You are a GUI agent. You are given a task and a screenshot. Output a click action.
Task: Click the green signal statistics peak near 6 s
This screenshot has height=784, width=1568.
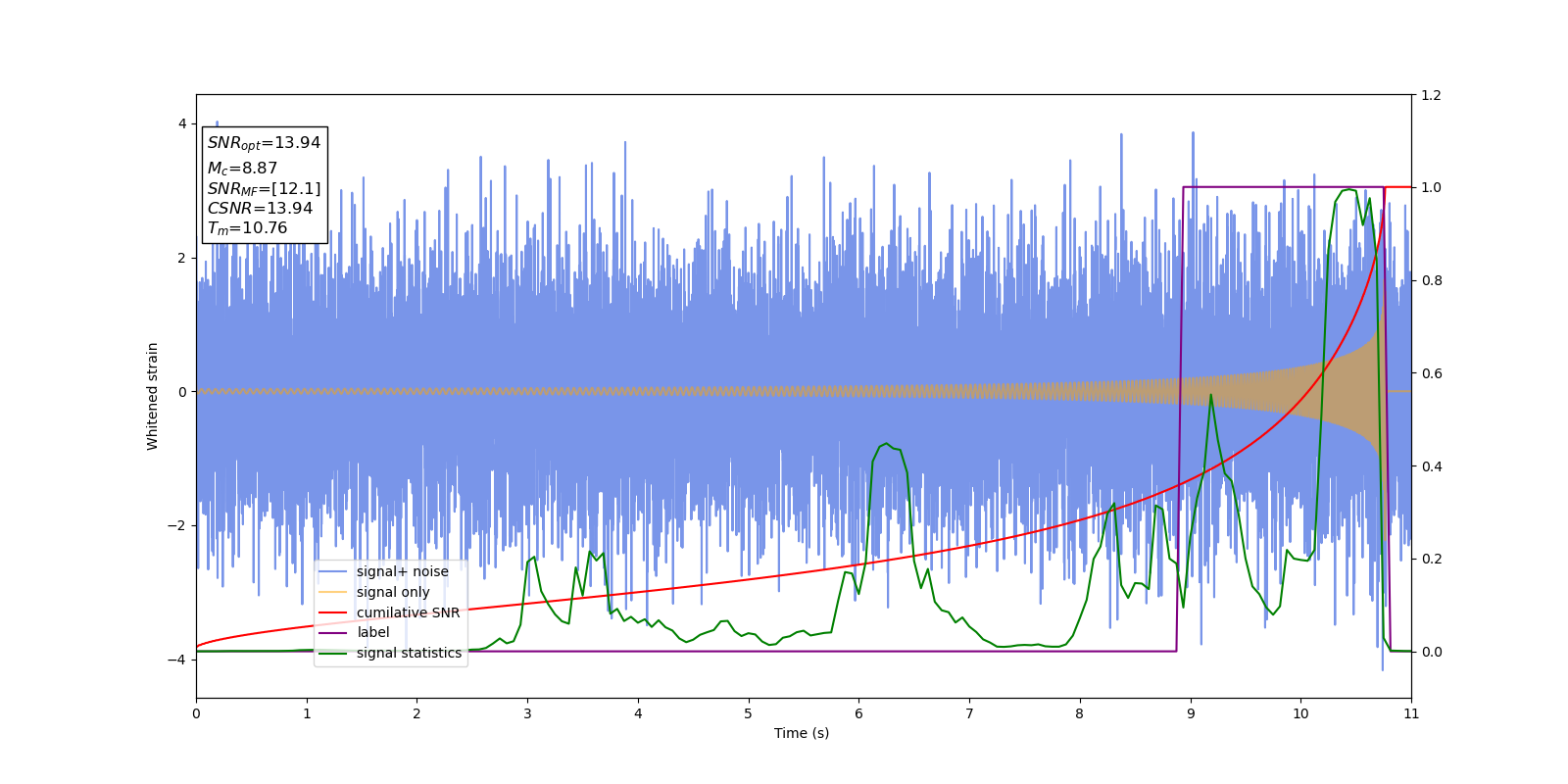tap(886, 444)
